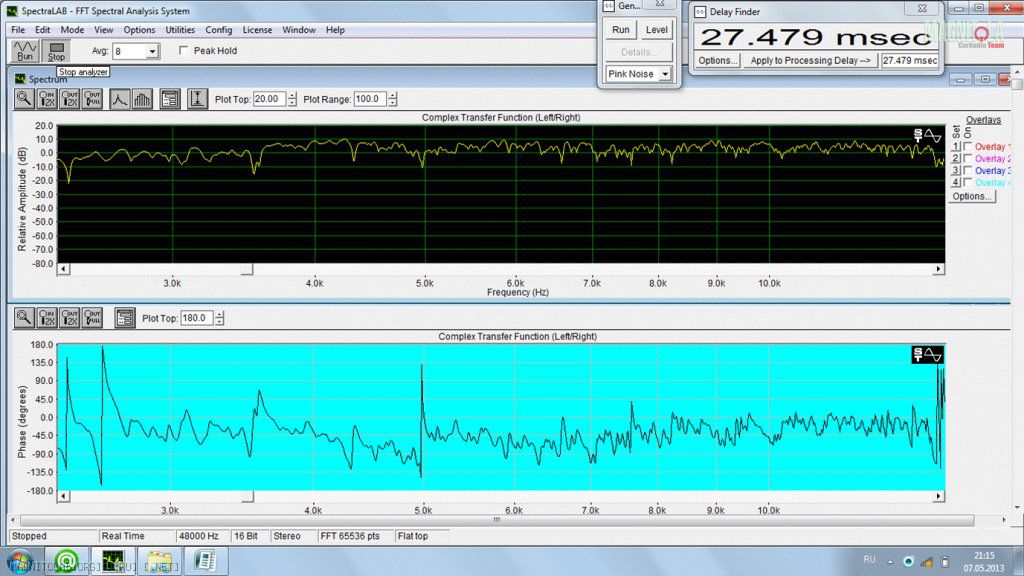
Task: Click the spectrum plot horizontal scrollbar thumb
Action: tap(246, 269)
